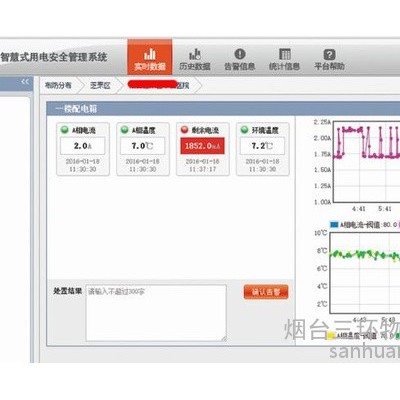Click green status indicator for 环境温度
Screen dimensions: 400x400
click(x=244, y=130)
